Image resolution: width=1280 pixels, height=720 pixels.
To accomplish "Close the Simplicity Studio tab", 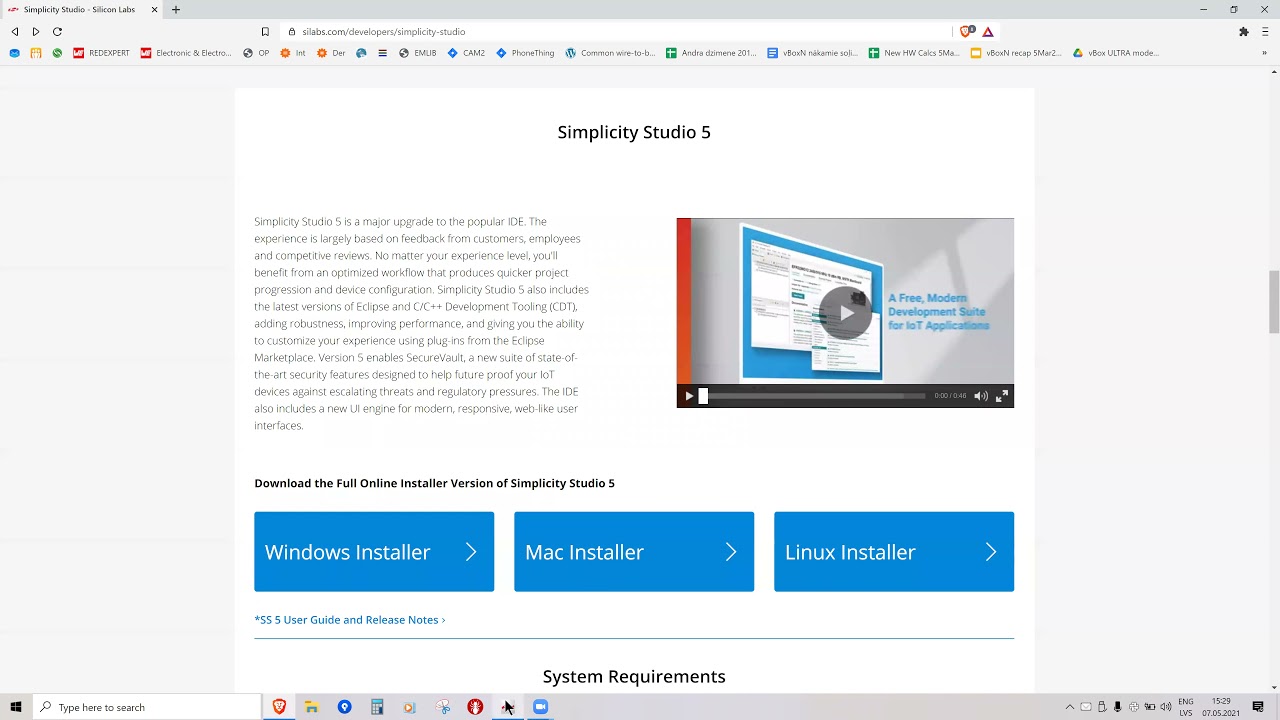I will (155, 9).
